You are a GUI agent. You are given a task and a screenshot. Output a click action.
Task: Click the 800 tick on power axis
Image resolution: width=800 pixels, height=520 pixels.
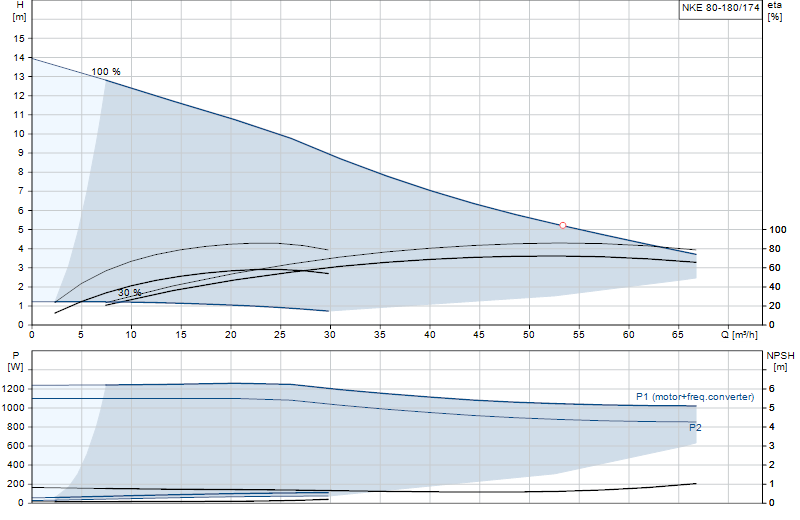tap(15, 427)
